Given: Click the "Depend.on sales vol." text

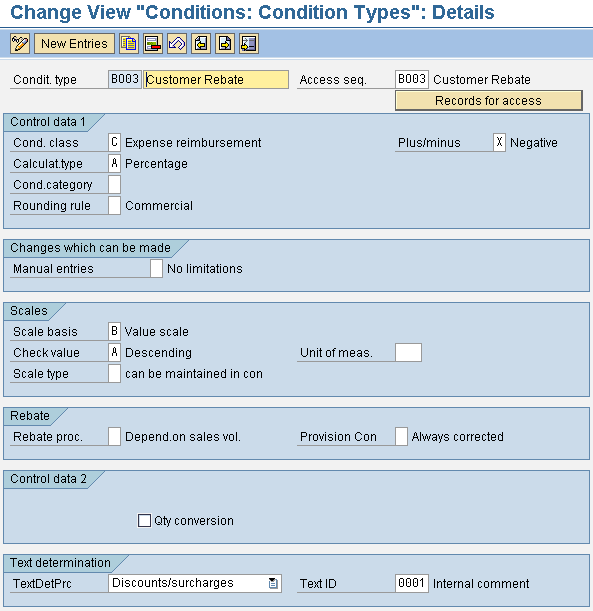Looking at the screenshot, I should click(x=183, y=437).
